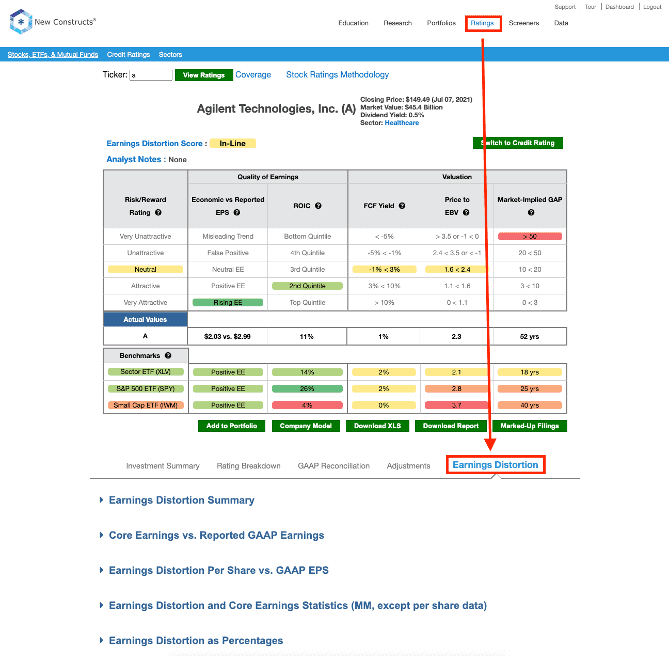Open the Ratings menu
Image resolution: width=669 pixels, height=656 pixels.
coord(483,23)
